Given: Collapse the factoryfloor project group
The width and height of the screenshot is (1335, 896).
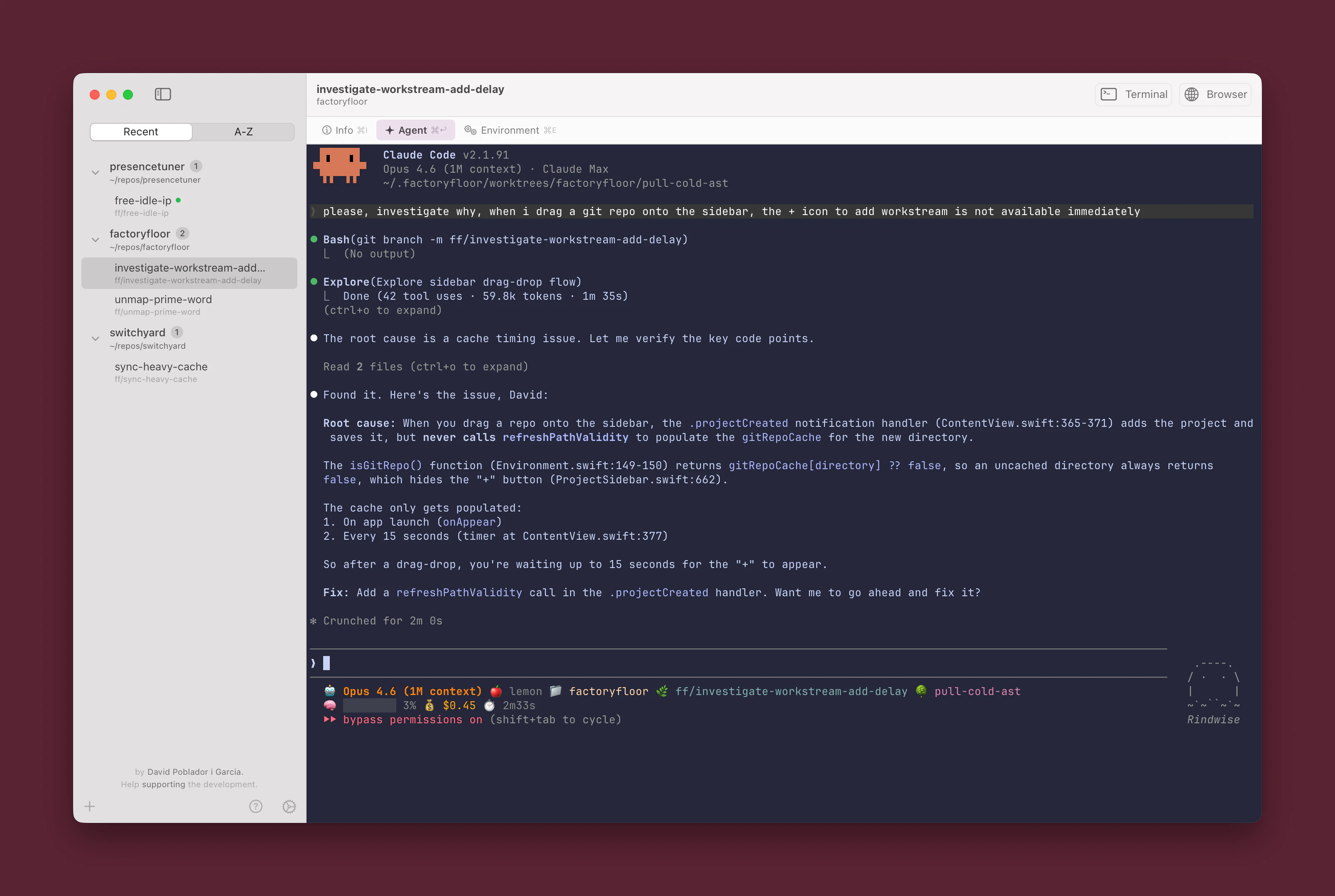Looking at the screenshot, I should pos(96,240).
